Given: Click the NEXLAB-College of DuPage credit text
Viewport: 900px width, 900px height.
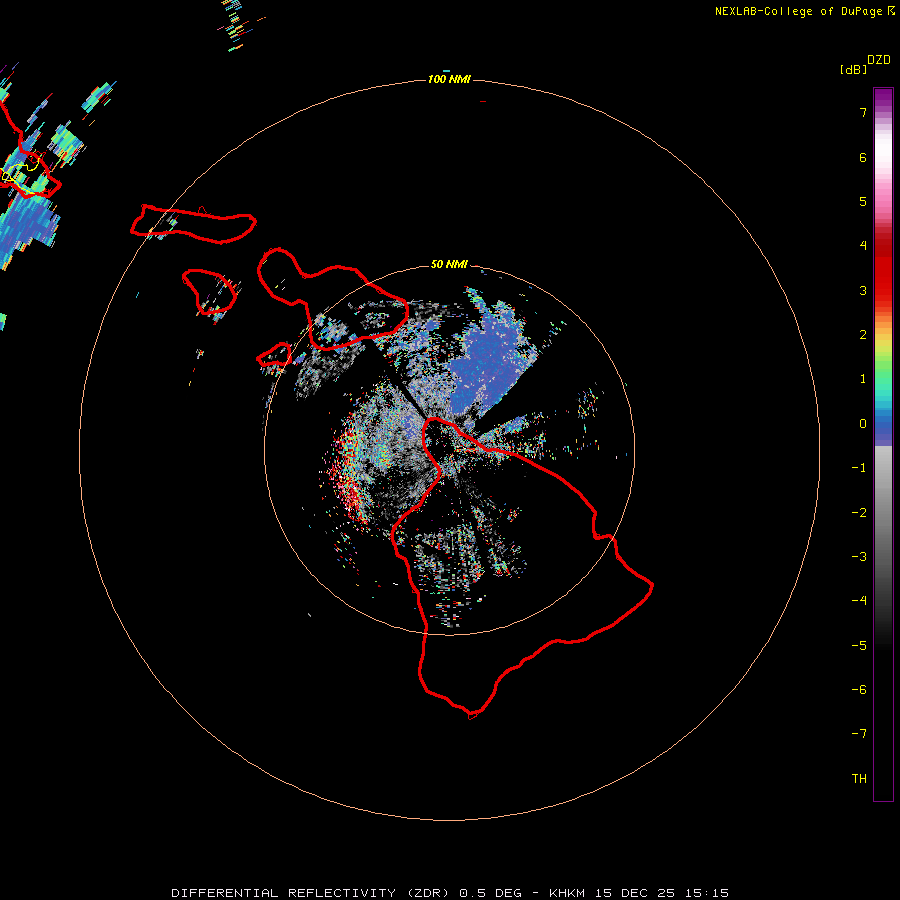Looking at the screenshot, I should pyautogui.click(x=798, y=11).
